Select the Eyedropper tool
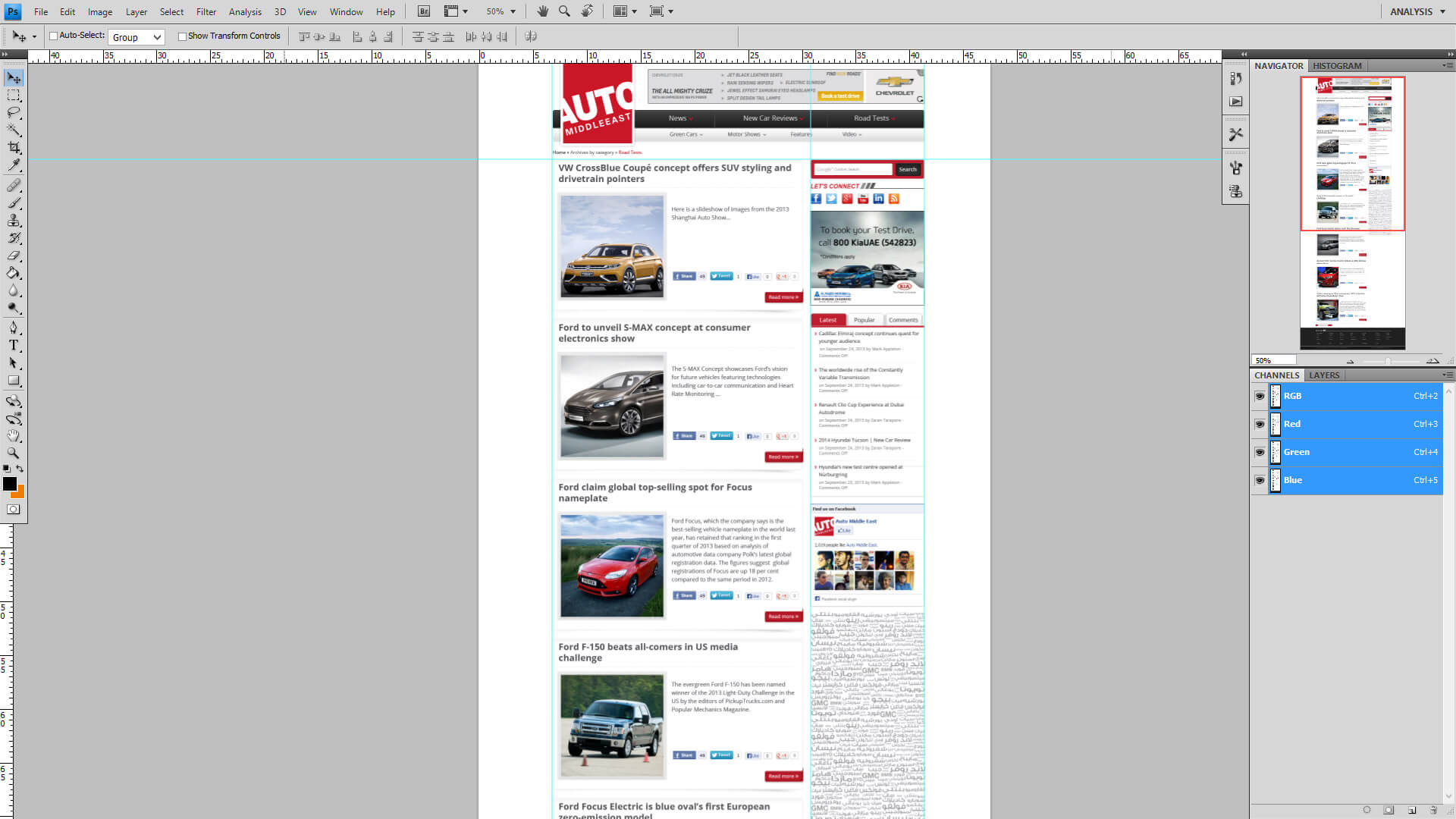This screenshot has width=1456, height=819. point(14,165)
